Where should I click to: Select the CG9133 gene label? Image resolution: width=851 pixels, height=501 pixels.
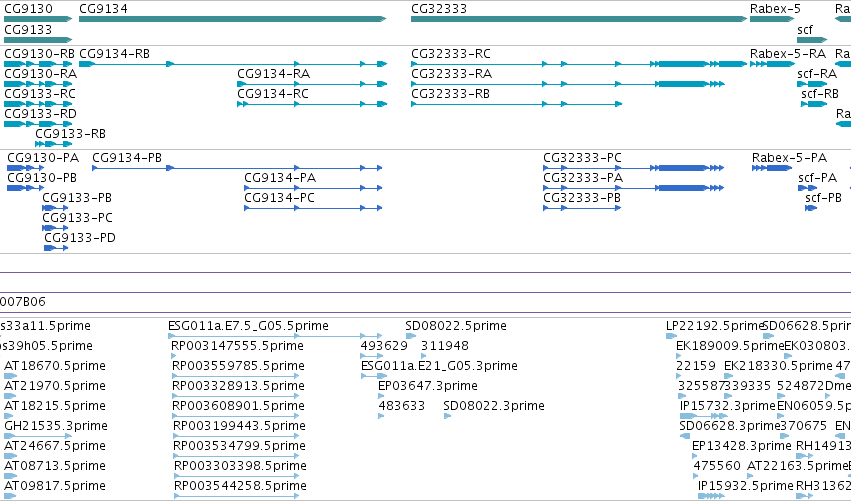coord(28,29)
